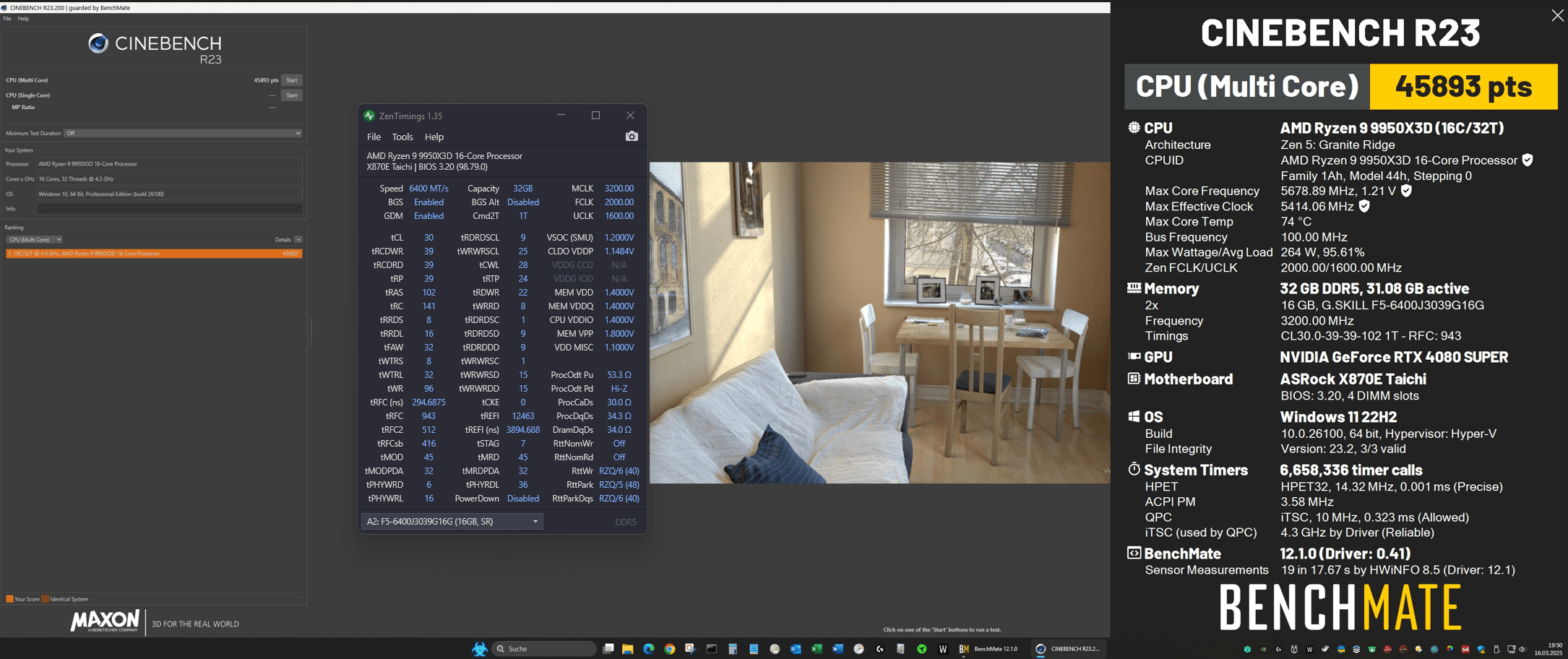1568x659 pixels.
Task: Click NVIDIA GeForce RTX 4080 SUPER text
Action: 1394,357
